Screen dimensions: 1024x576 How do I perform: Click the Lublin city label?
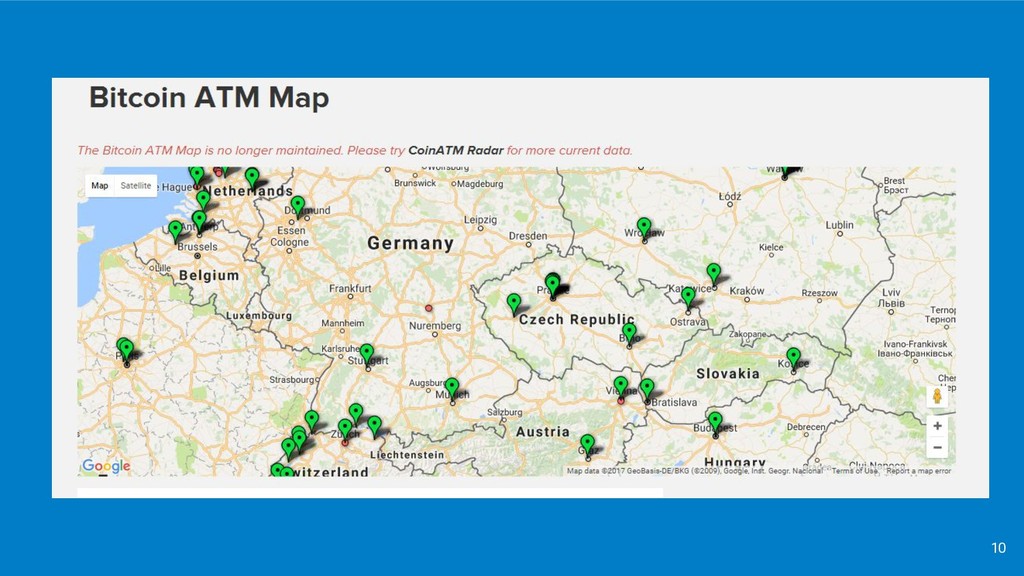click(839, 225)
